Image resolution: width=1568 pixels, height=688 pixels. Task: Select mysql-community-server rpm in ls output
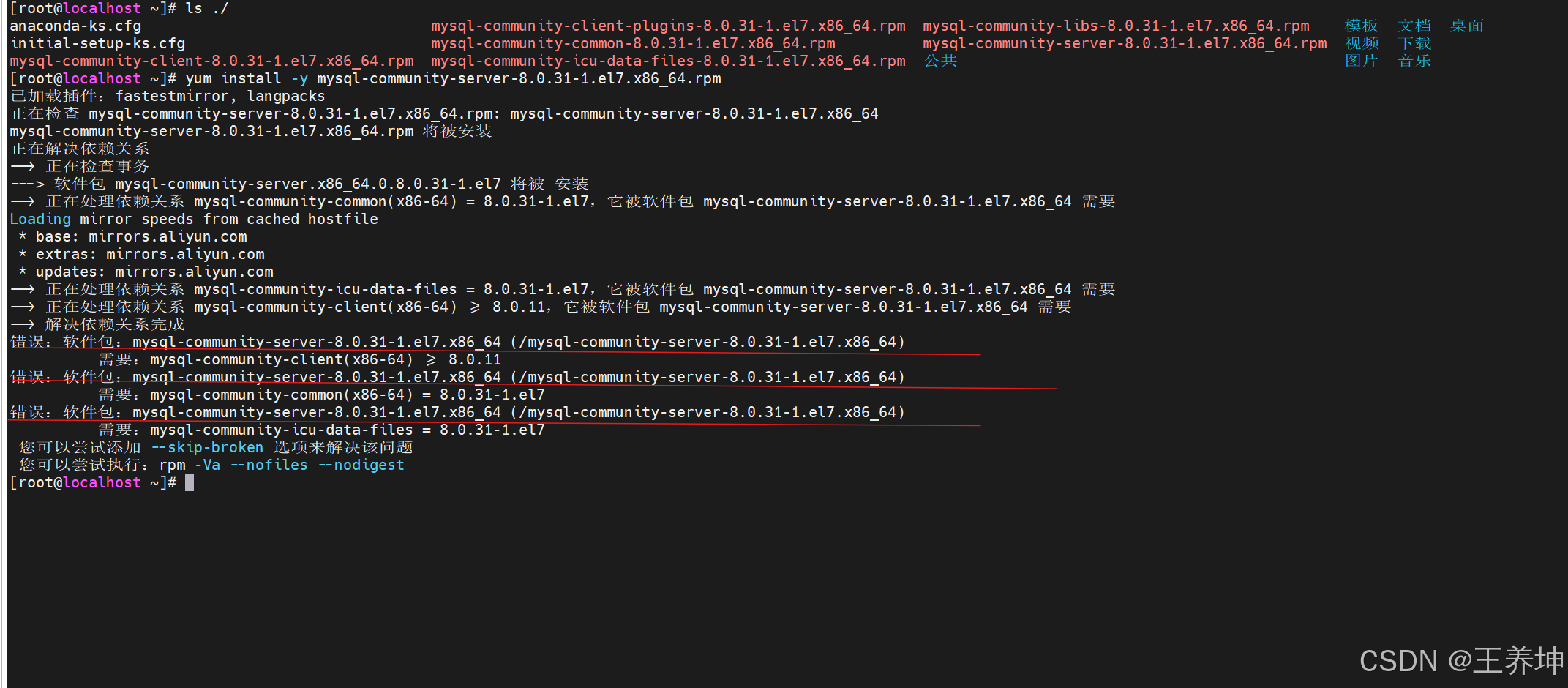tap(1125, 44)
